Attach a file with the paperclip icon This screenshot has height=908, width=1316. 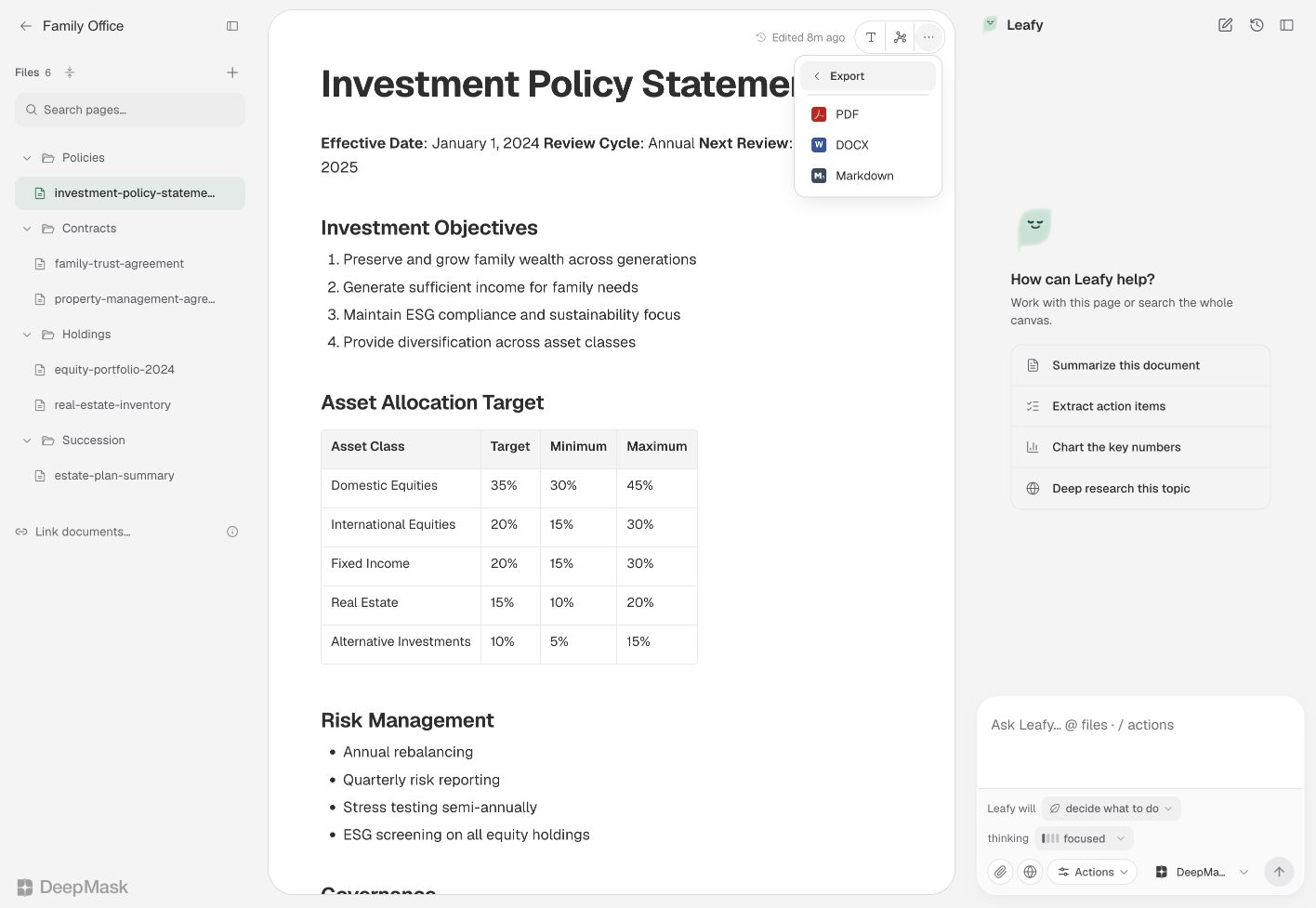[x=1000, y=872]
